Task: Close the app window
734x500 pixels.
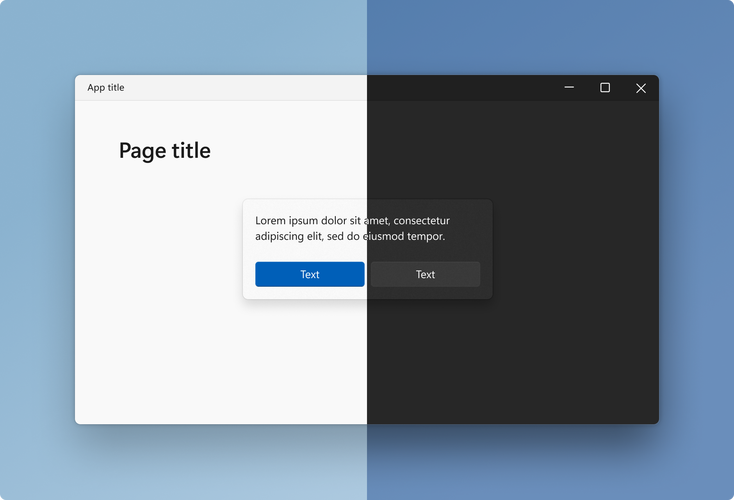Action: (641, 88)
